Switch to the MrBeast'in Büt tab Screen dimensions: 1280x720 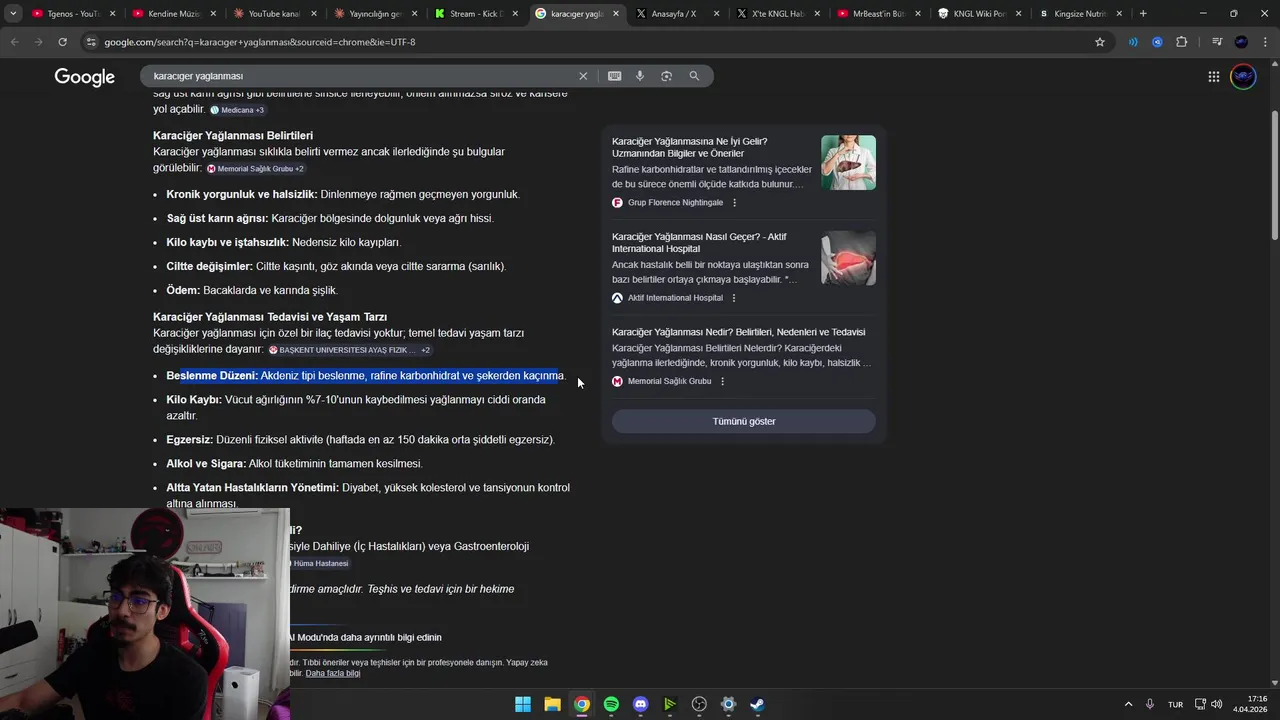click(879, 14)
